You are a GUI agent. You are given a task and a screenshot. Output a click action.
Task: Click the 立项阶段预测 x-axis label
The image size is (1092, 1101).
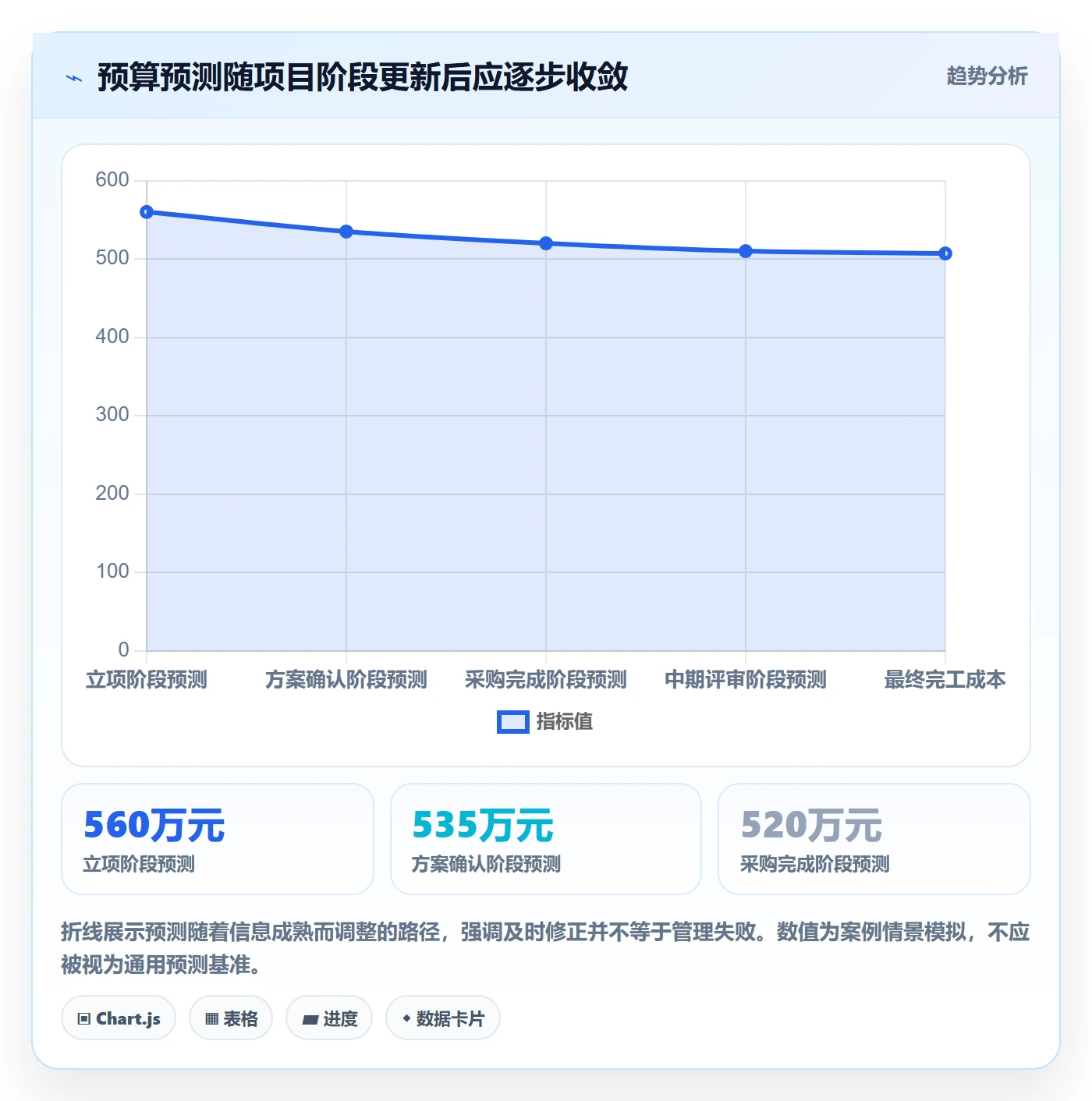coord(147,680)
